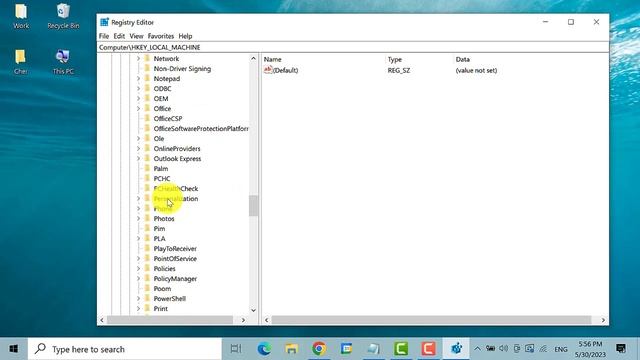
Task: Select the Print key
Action: click(x=160, y=309)
